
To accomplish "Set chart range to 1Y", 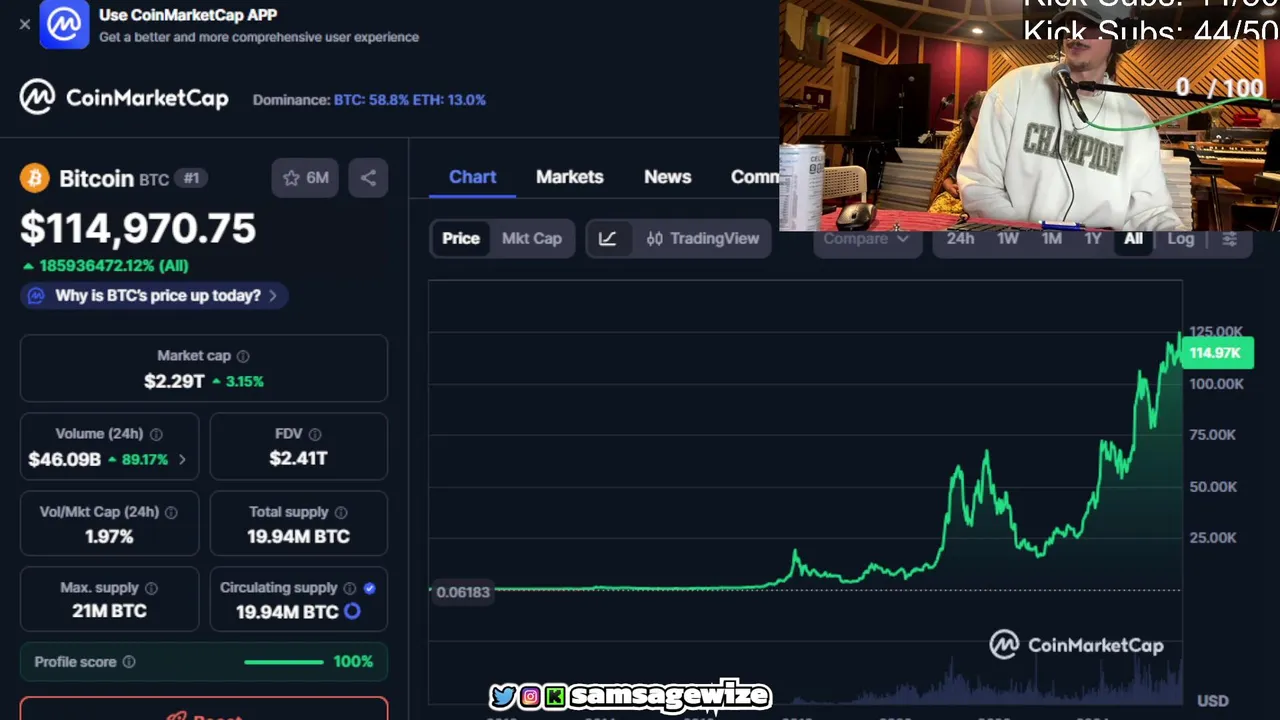I will point(1093,239).
